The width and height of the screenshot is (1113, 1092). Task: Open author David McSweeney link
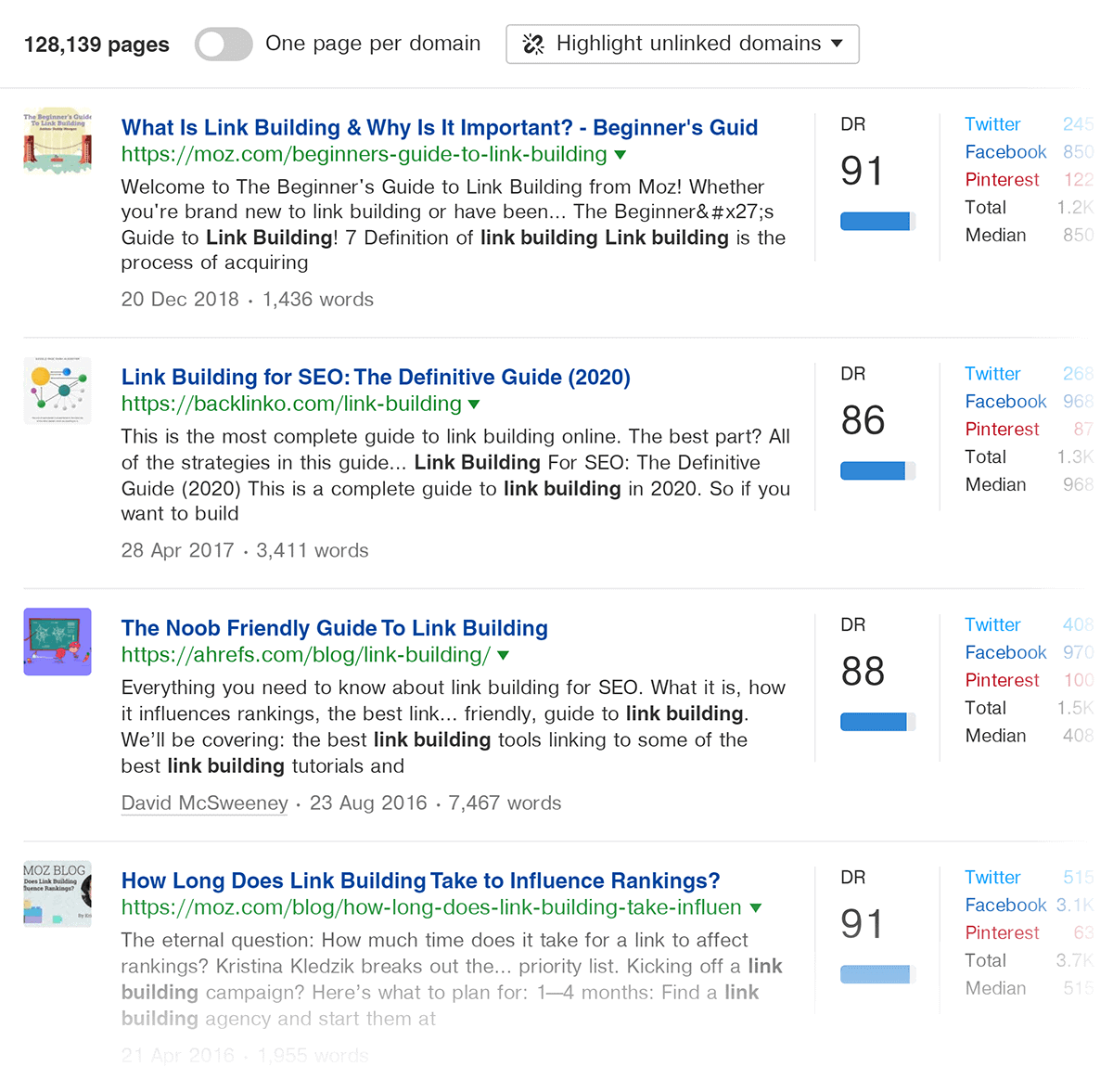coord(205,803)
